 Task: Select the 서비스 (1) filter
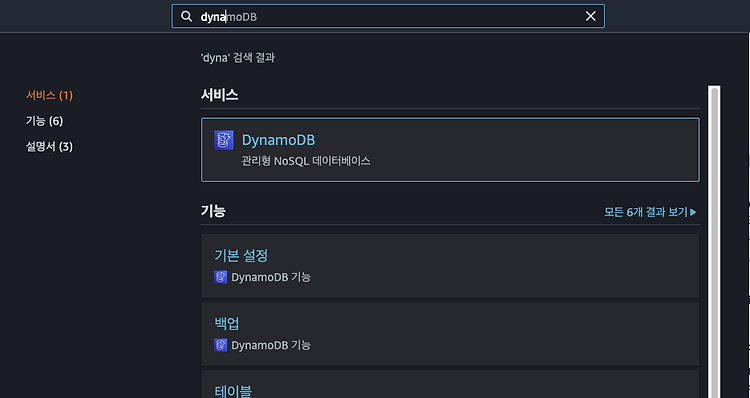pyautogui.click(x=49, y=95)
